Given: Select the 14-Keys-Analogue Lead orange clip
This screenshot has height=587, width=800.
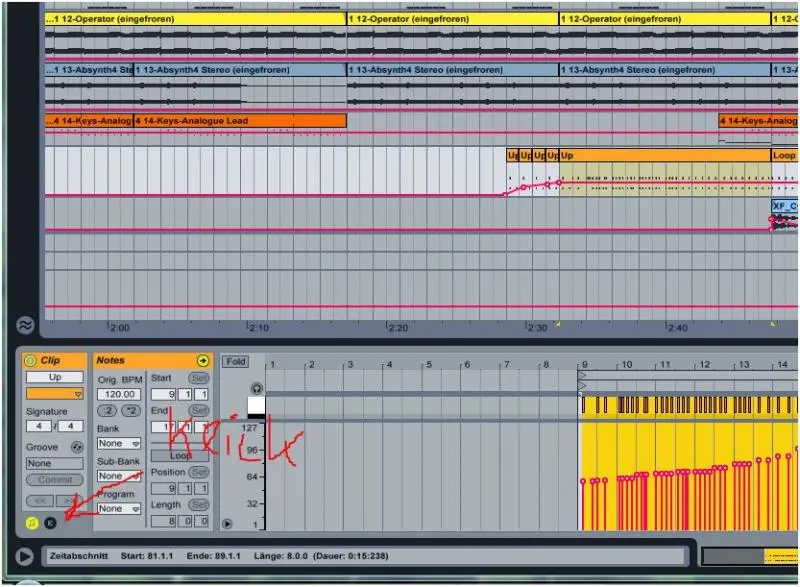Looking at the screenshot, I should click(240, 121).
